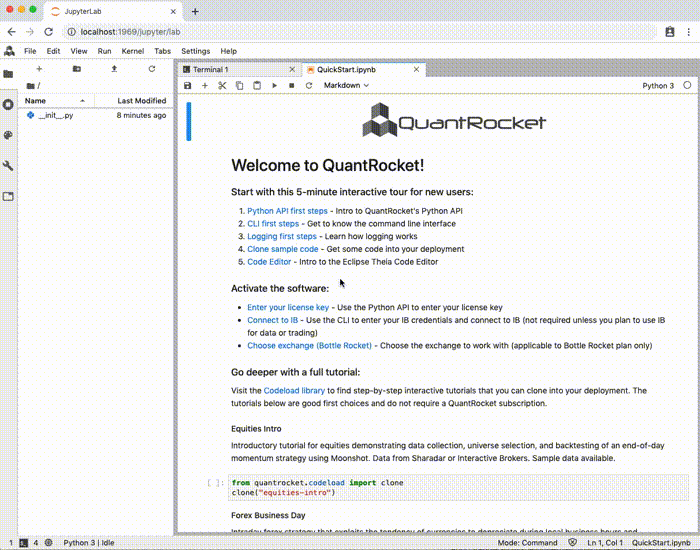
Task: Open Logging first steps link
Action: (282, 236)
